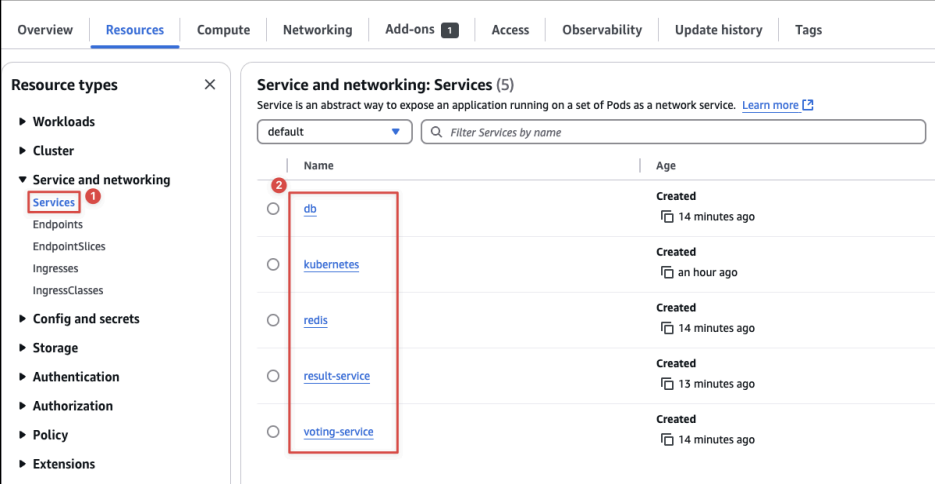Open the Tags tab

[x=809, y=30]
